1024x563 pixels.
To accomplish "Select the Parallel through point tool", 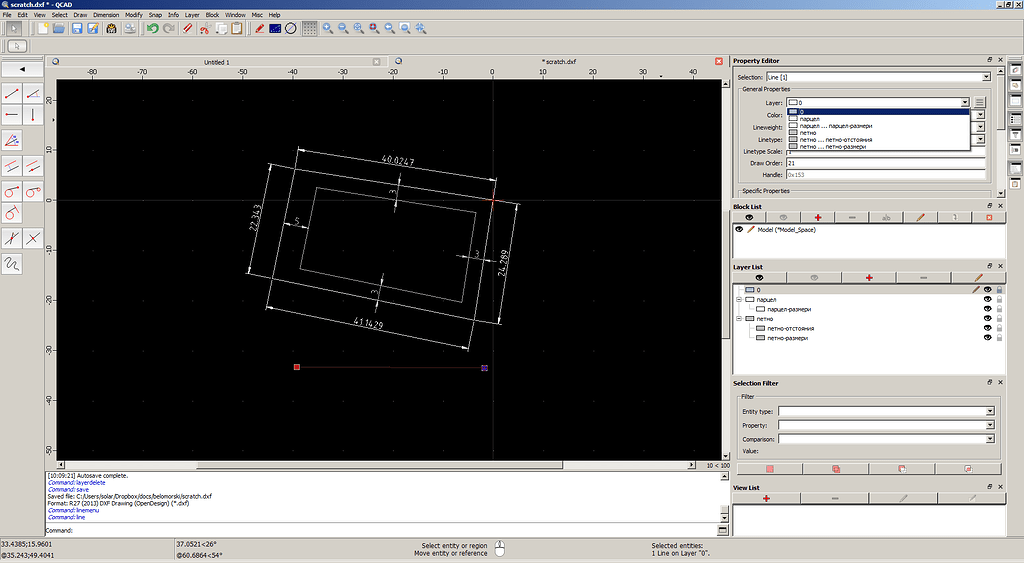I will [33, 166].
